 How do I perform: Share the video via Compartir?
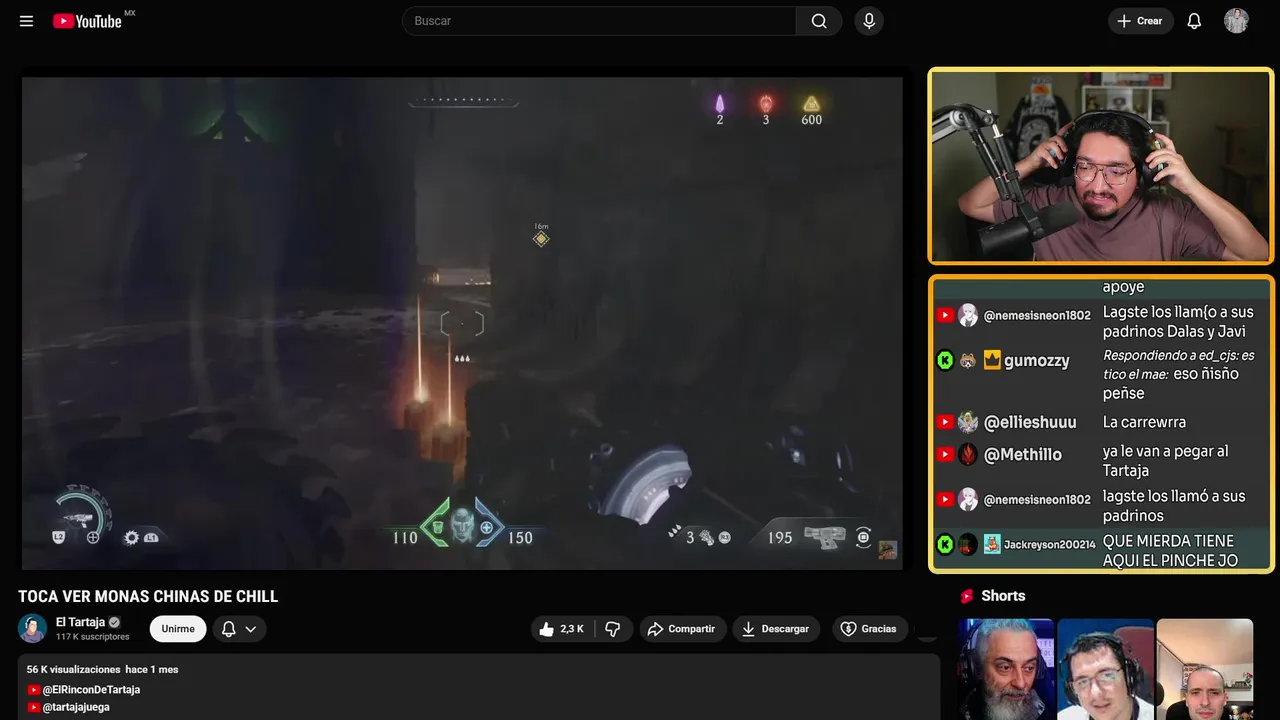683,629
